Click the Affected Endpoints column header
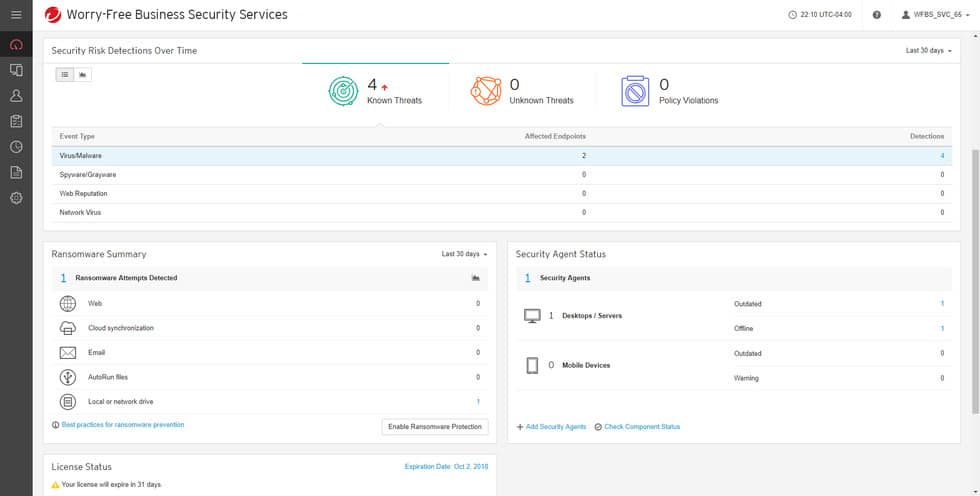980x496 pixels. point(555,136)
